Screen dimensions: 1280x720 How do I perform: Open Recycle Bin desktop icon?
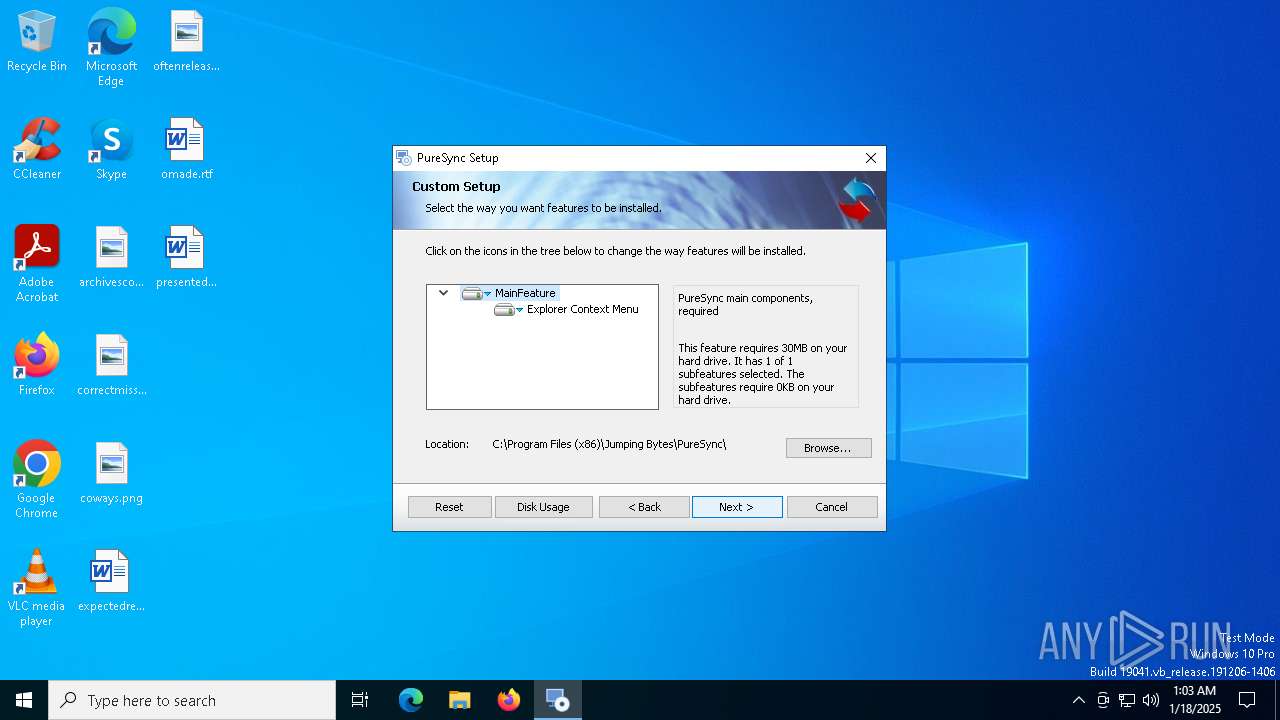pos(36,41)
